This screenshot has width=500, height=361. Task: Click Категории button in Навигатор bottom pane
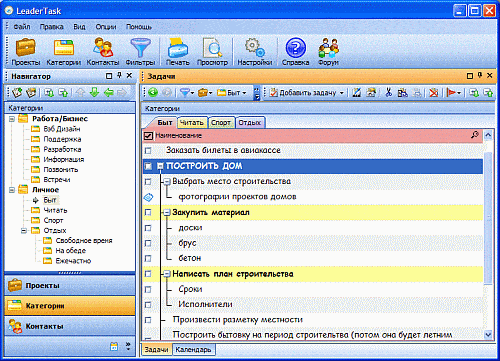pos(70,306)
